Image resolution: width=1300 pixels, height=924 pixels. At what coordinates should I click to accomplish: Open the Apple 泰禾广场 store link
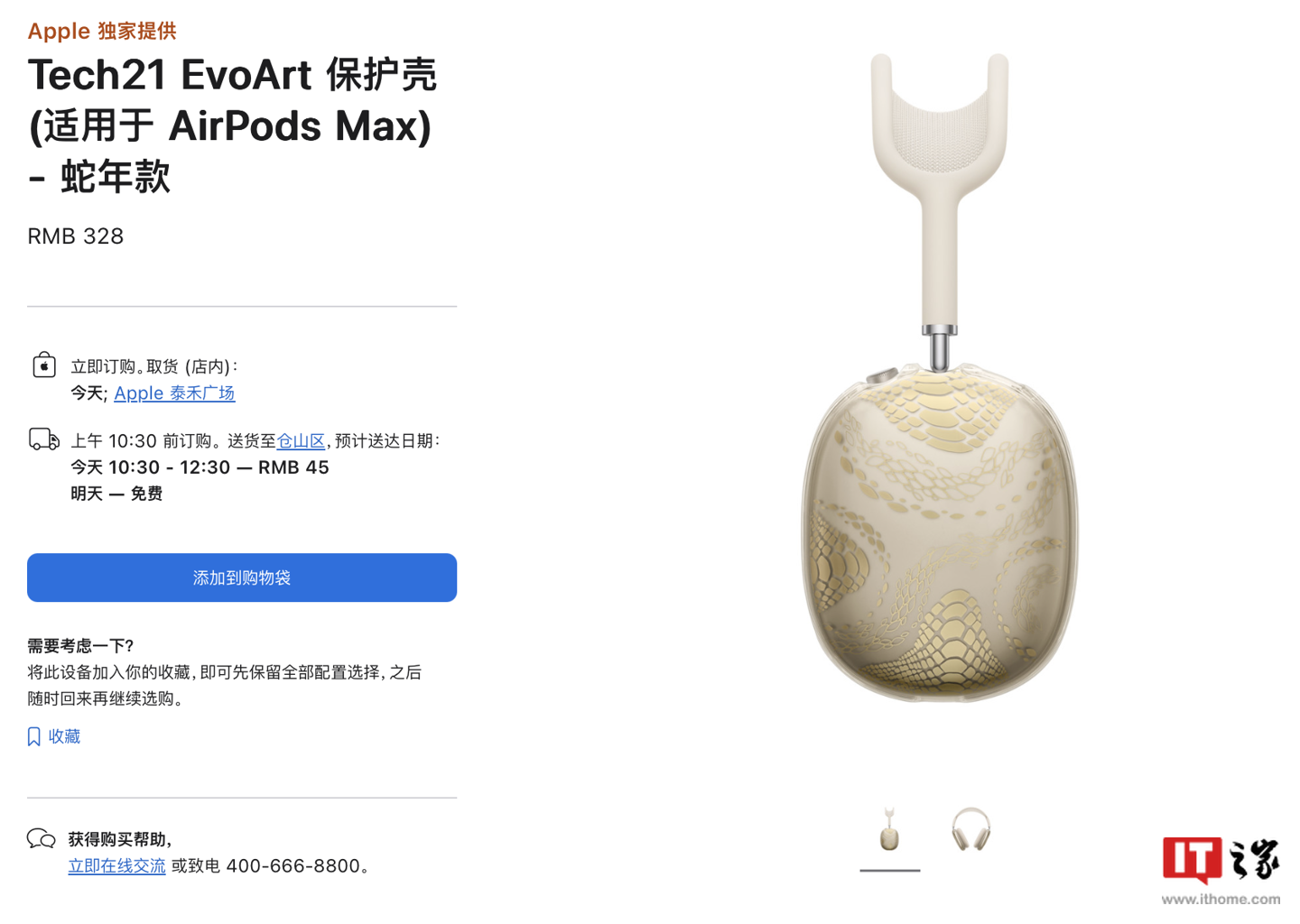pos(174,393)
